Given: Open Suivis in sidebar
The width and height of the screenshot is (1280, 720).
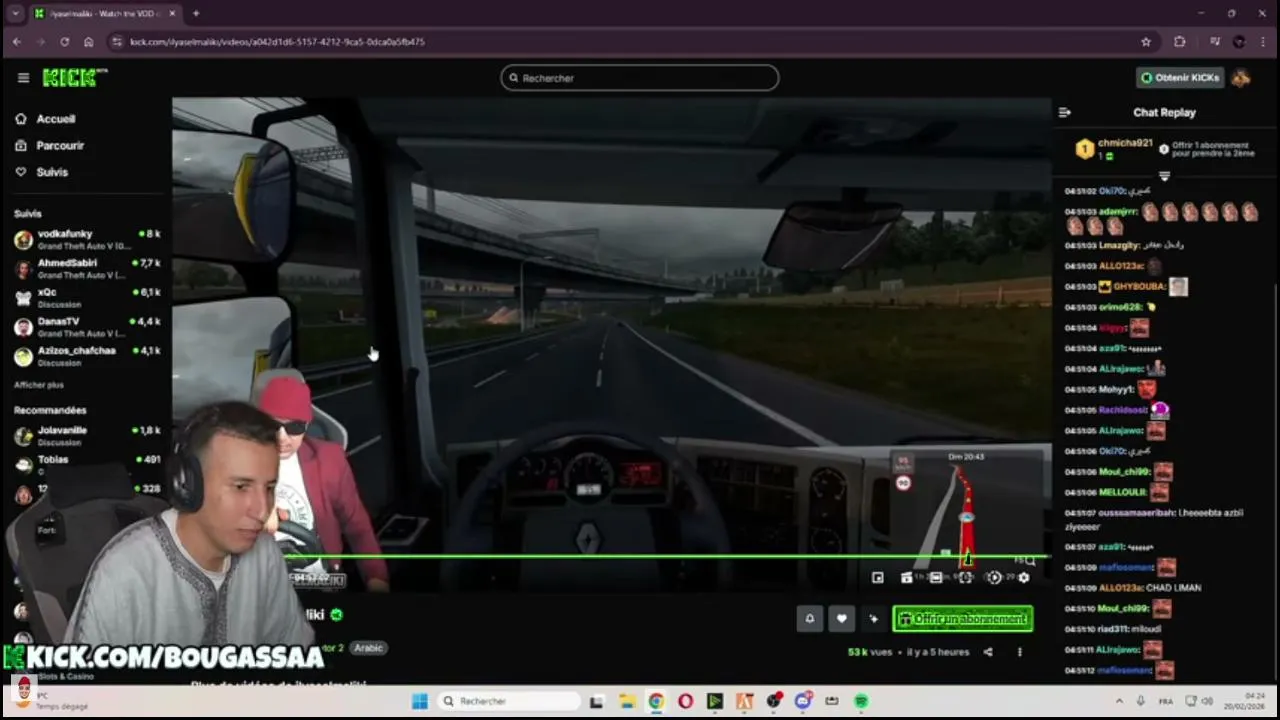Looking at the screenshot, I should click(52, 172).
